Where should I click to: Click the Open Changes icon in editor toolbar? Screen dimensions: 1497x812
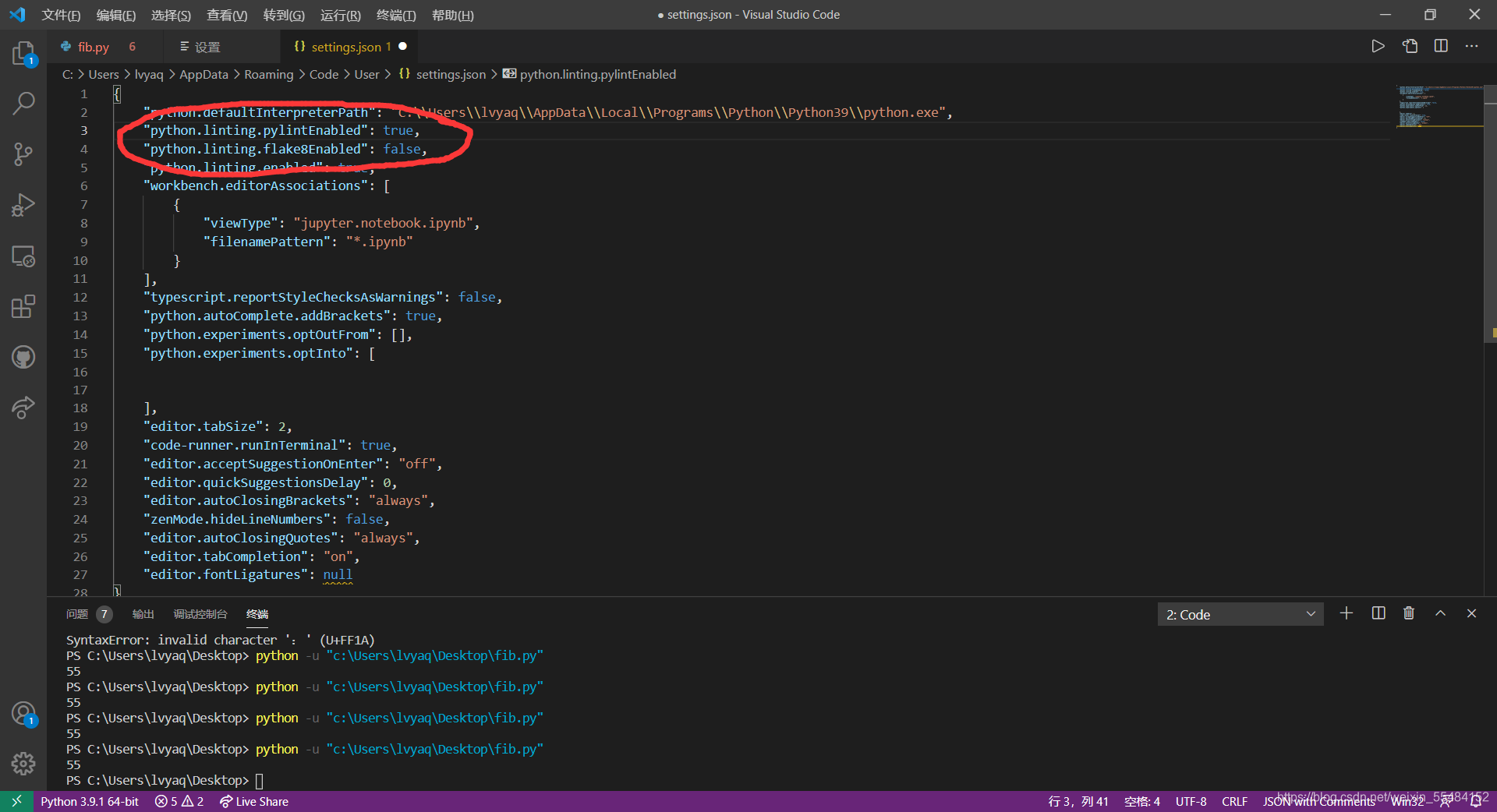coord(1410,46)
